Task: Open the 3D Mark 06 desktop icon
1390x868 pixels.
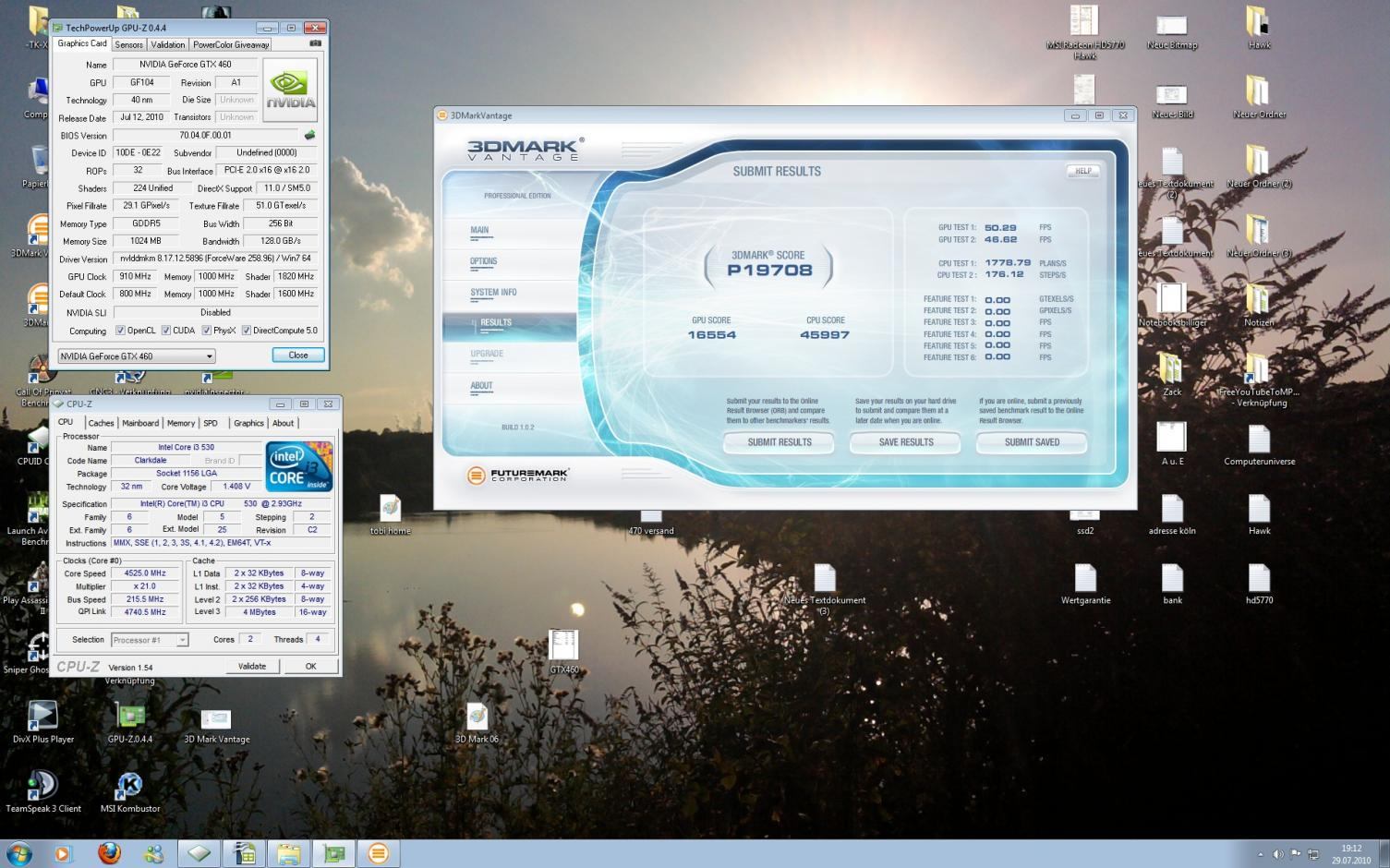Action: point(477,723)
